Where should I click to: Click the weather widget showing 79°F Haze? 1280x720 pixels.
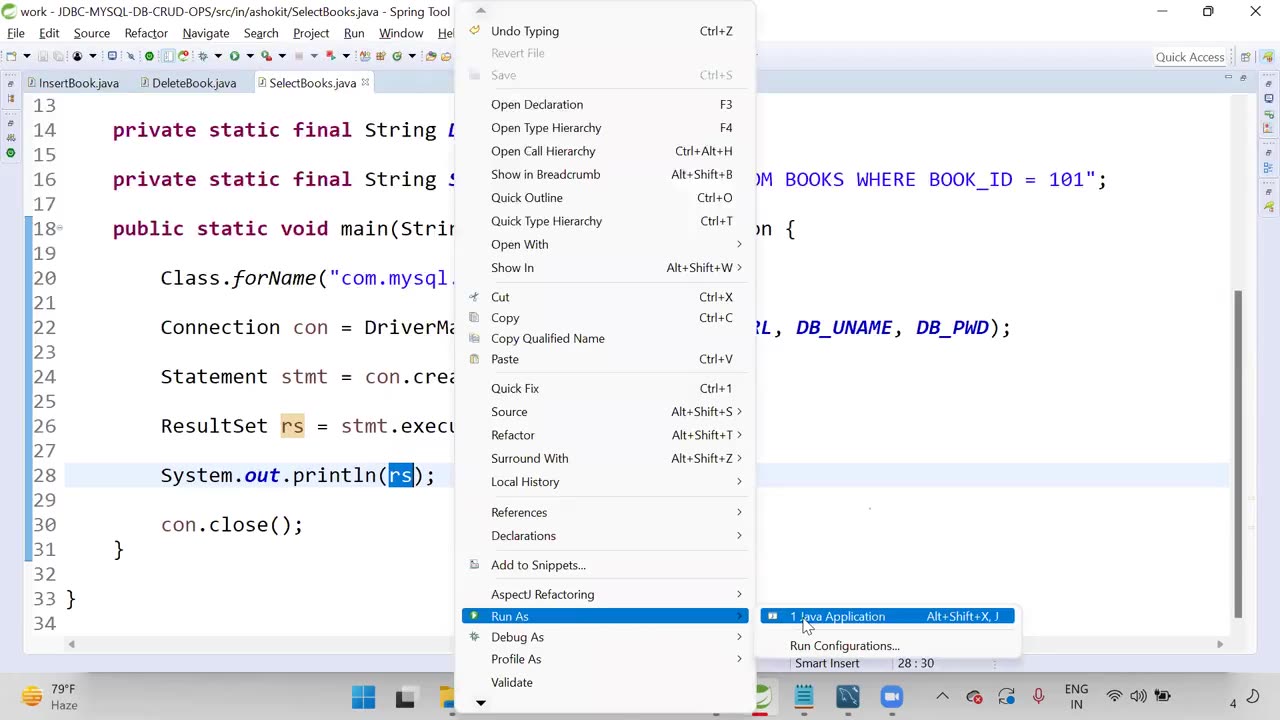[50, 696]
